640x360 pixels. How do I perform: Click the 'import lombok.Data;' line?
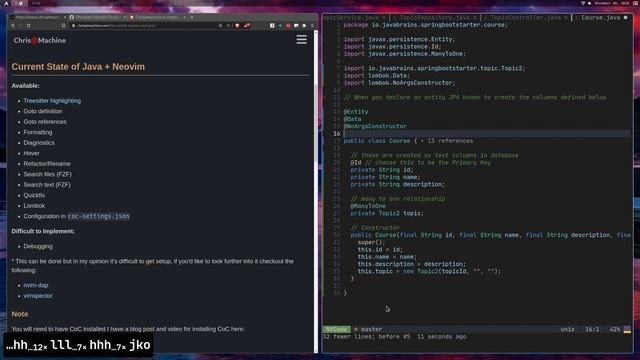pos(376,76)
